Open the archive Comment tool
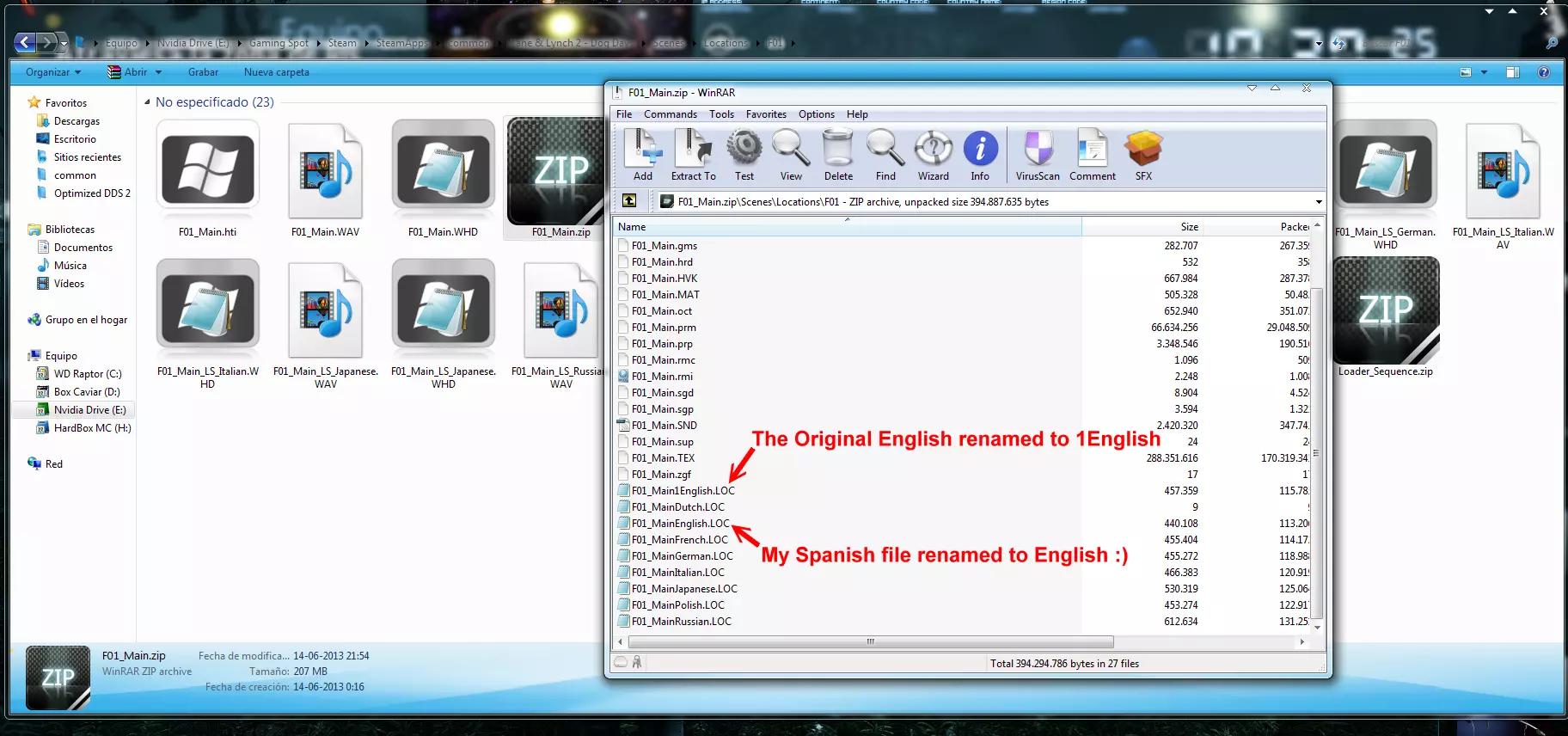Viewport: 1568px width, 736px height. point(1093,155)
